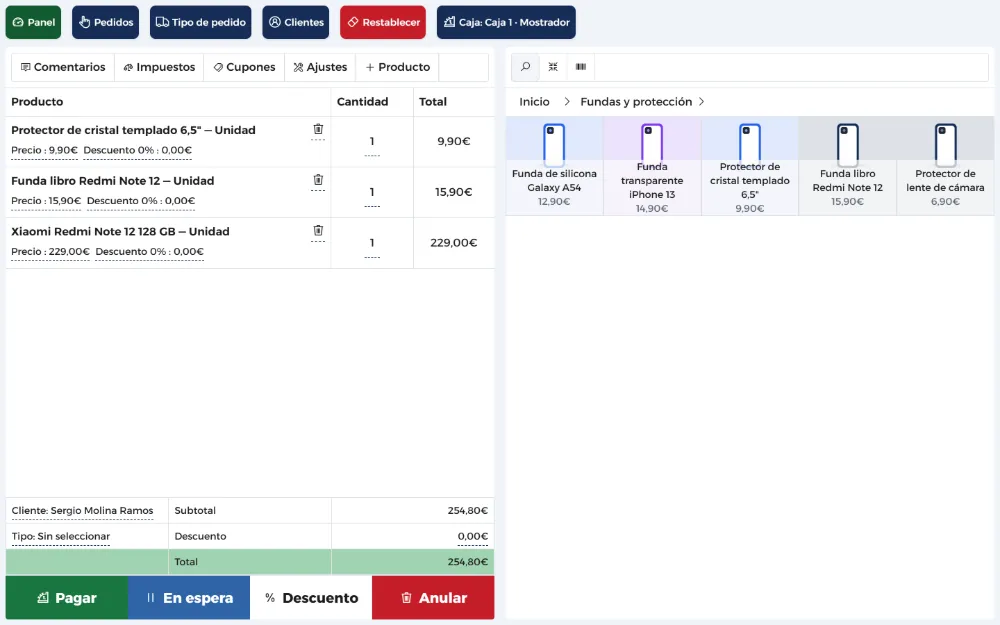Add Protector de lente de cámara
The height and width of the screenshot is (625, 1000).
(945, 166)
